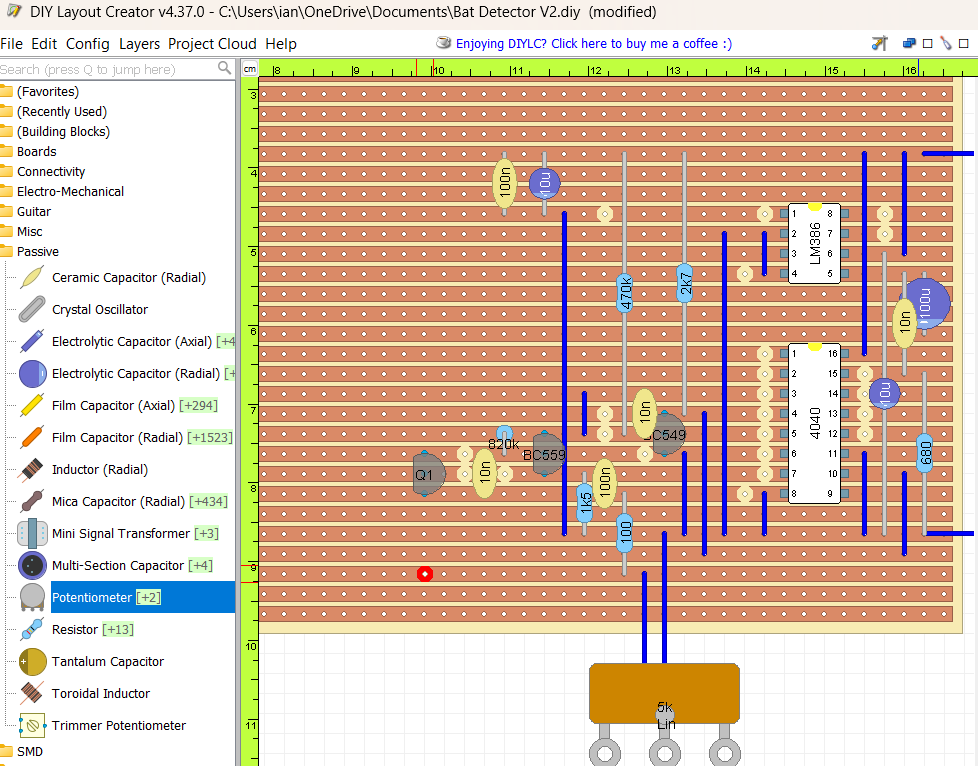Select the 5k Lin potentiometer body

coord(664,694)
